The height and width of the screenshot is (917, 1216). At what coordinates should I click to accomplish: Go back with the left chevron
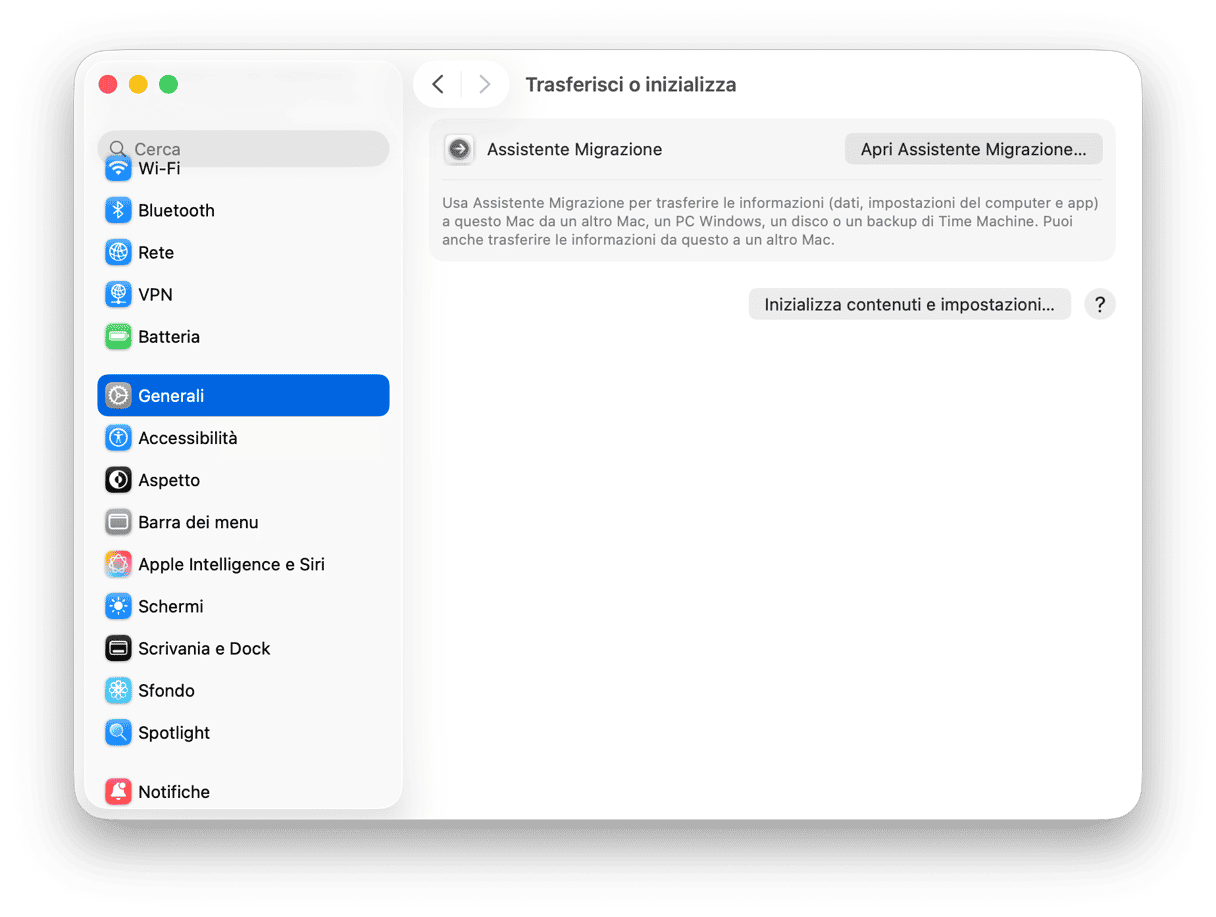pos(438,85)
